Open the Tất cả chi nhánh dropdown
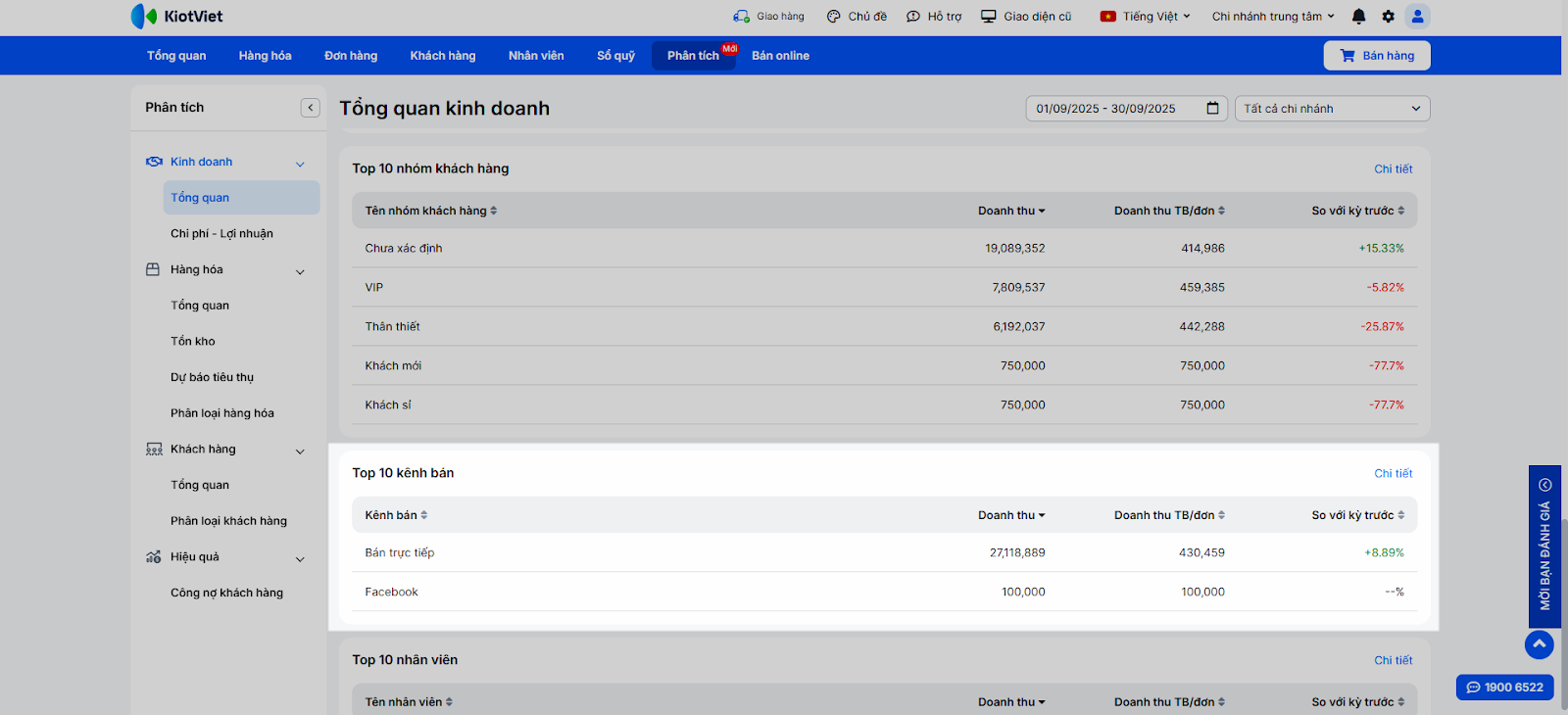 click(x=1333, y=109)
